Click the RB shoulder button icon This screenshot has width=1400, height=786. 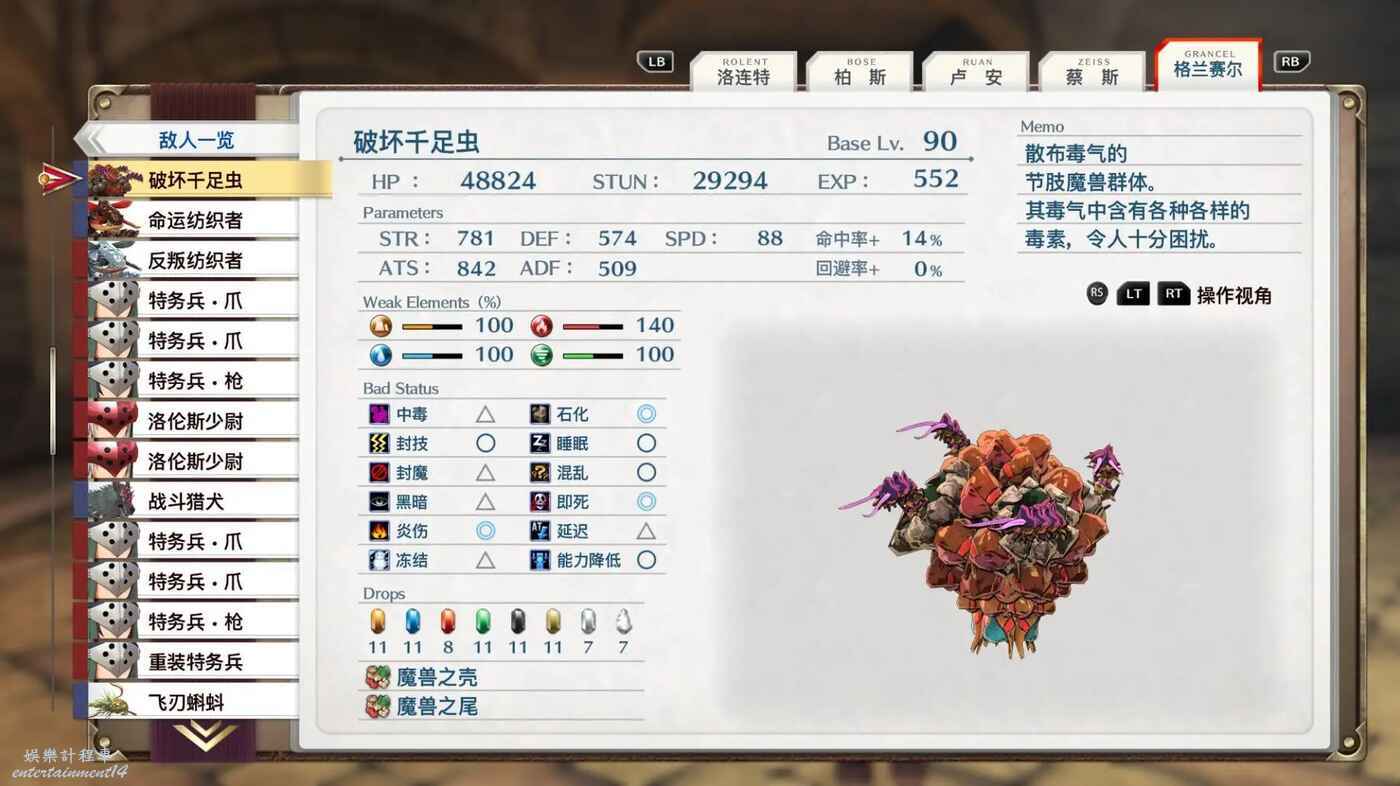coord(1291,62)
